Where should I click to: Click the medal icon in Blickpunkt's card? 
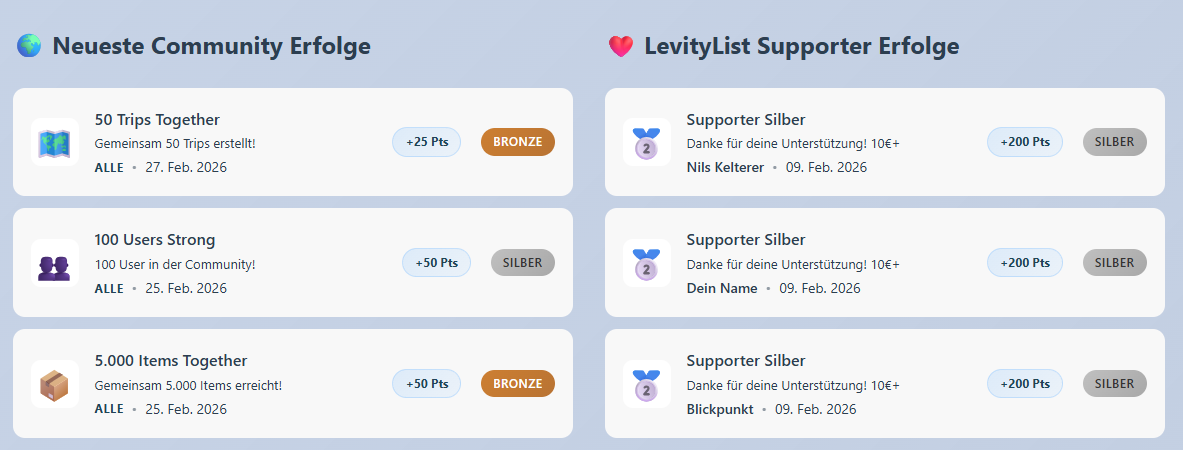click(x=647, y=384)
